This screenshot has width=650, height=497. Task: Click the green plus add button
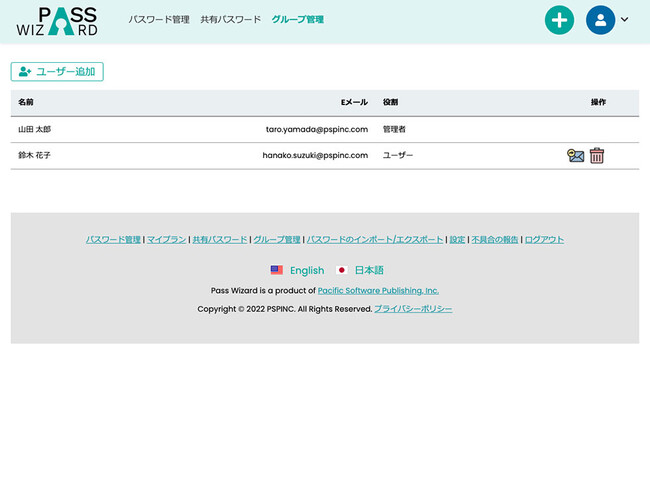(559, 20)
